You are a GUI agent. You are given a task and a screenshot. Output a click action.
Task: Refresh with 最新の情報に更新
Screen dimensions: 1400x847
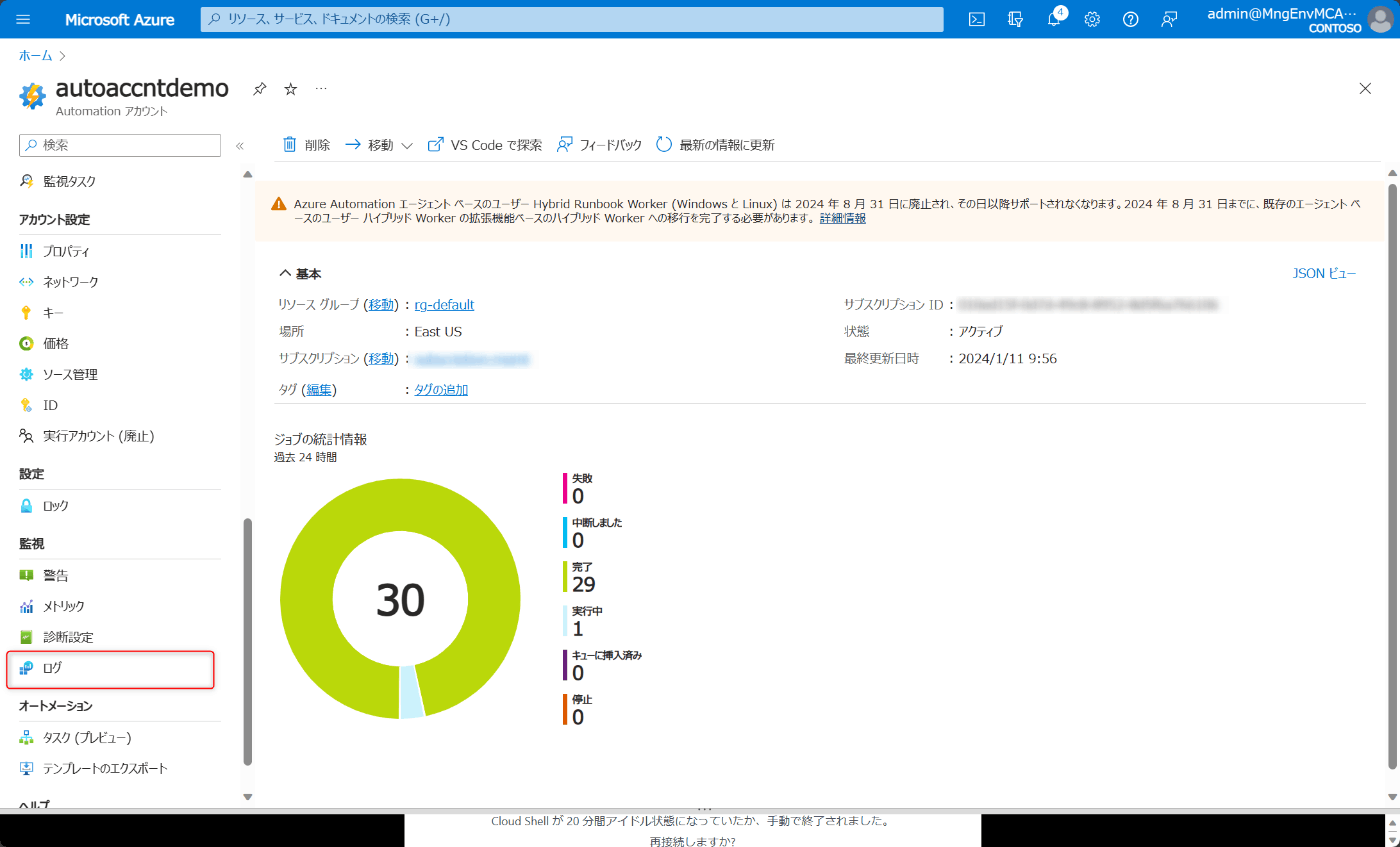pyautogui.click(x=715, y=145)
